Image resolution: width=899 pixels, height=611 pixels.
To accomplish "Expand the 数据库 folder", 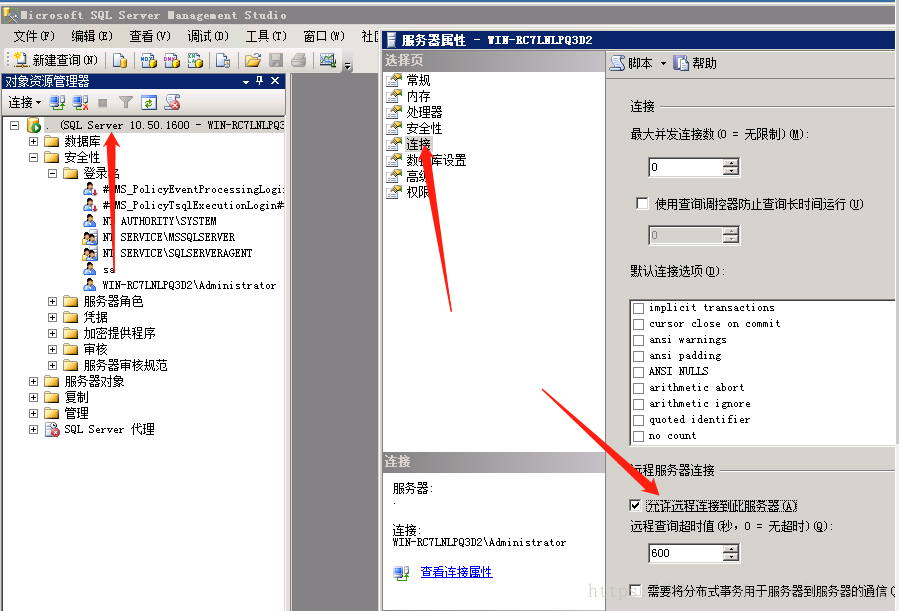I will [x=34, y=141].
